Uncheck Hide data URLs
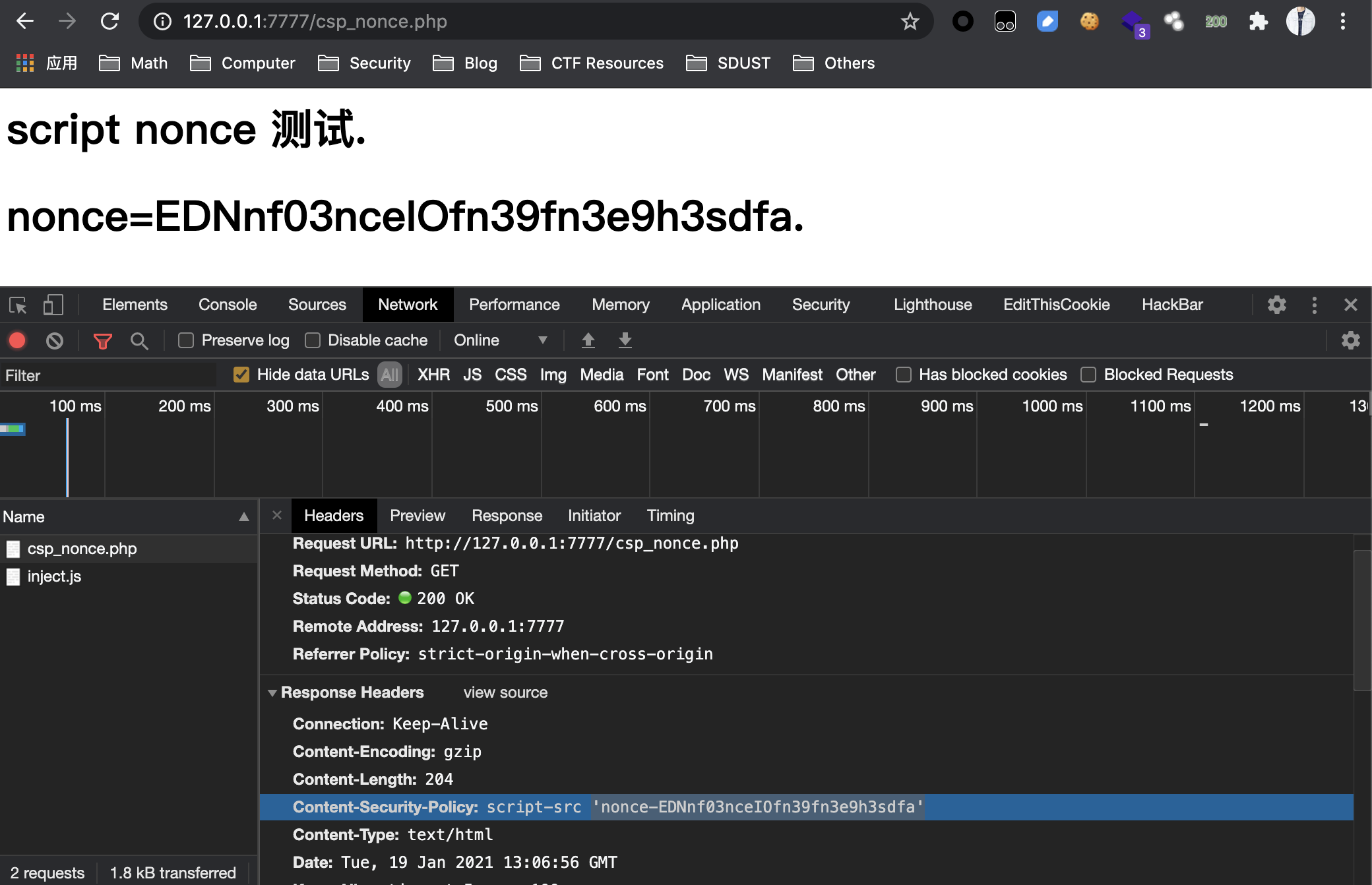 [241, 375]
